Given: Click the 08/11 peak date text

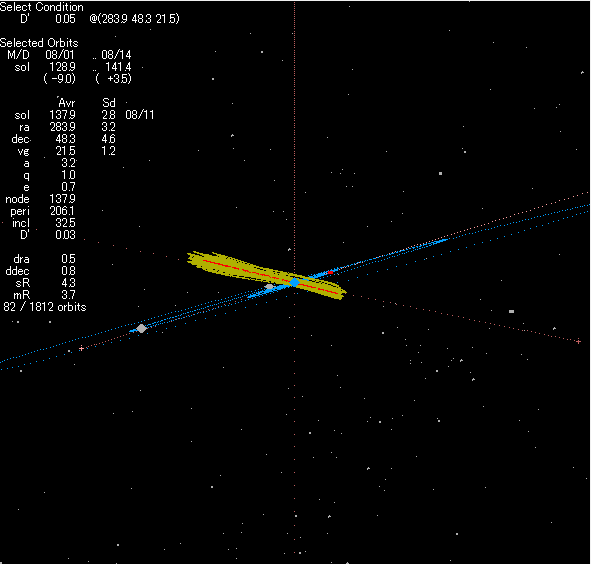Looking at the screenshot, I should click(140, 115).
